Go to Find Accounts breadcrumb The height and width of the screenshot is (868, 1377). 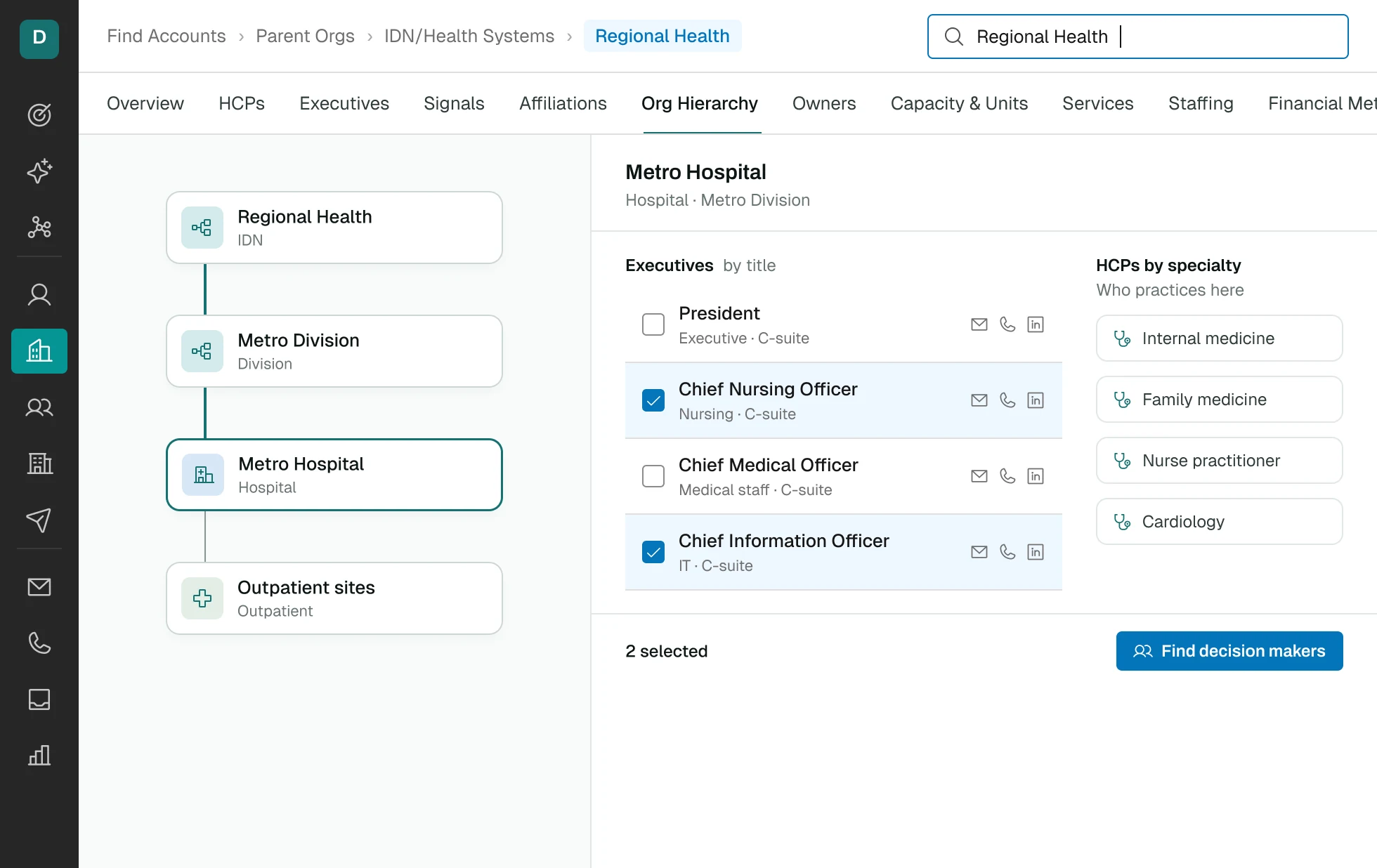click(167, 36)
